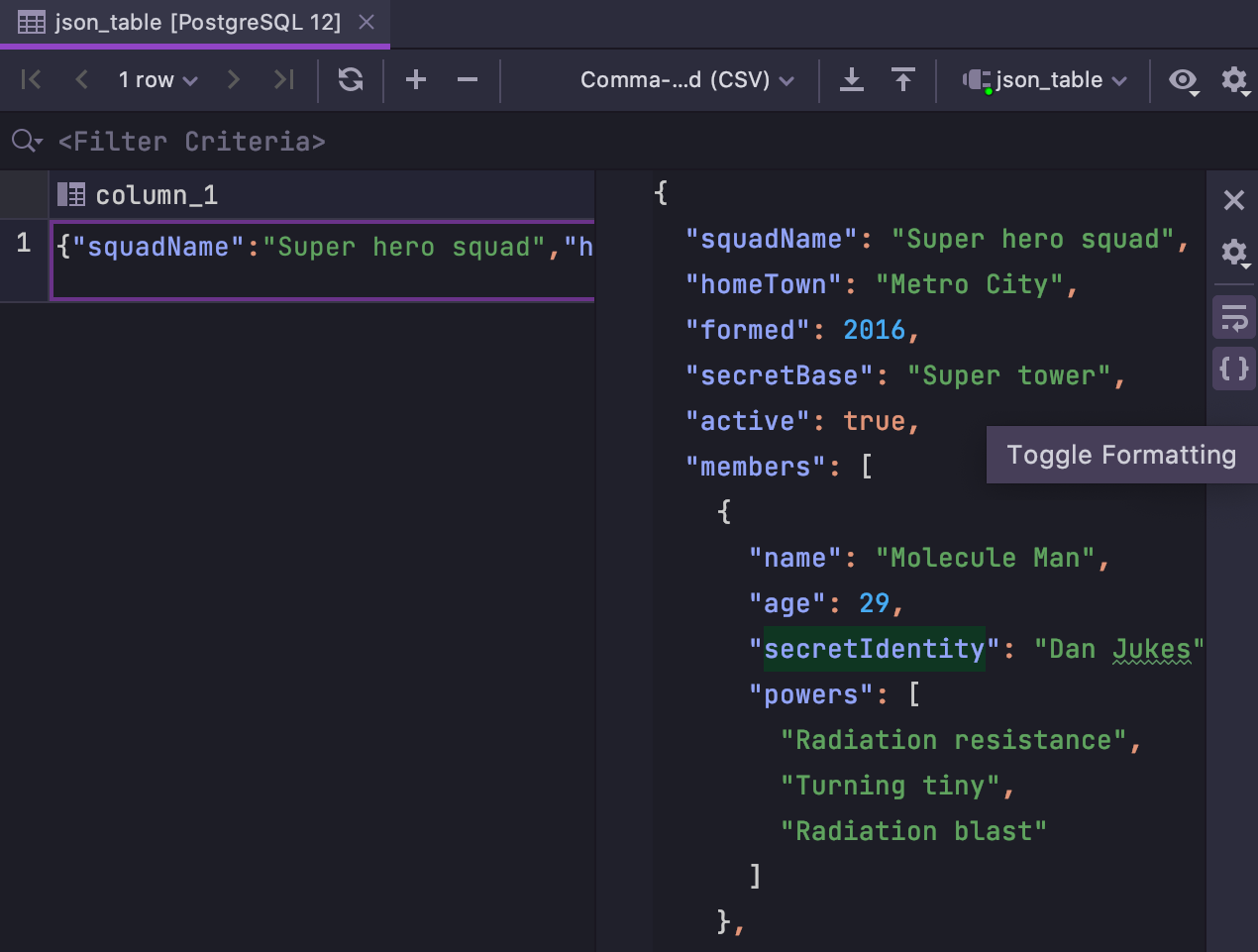Click the "Molecule Man" value
This screenshot has width=1258, height=952.
coord(986,558)
